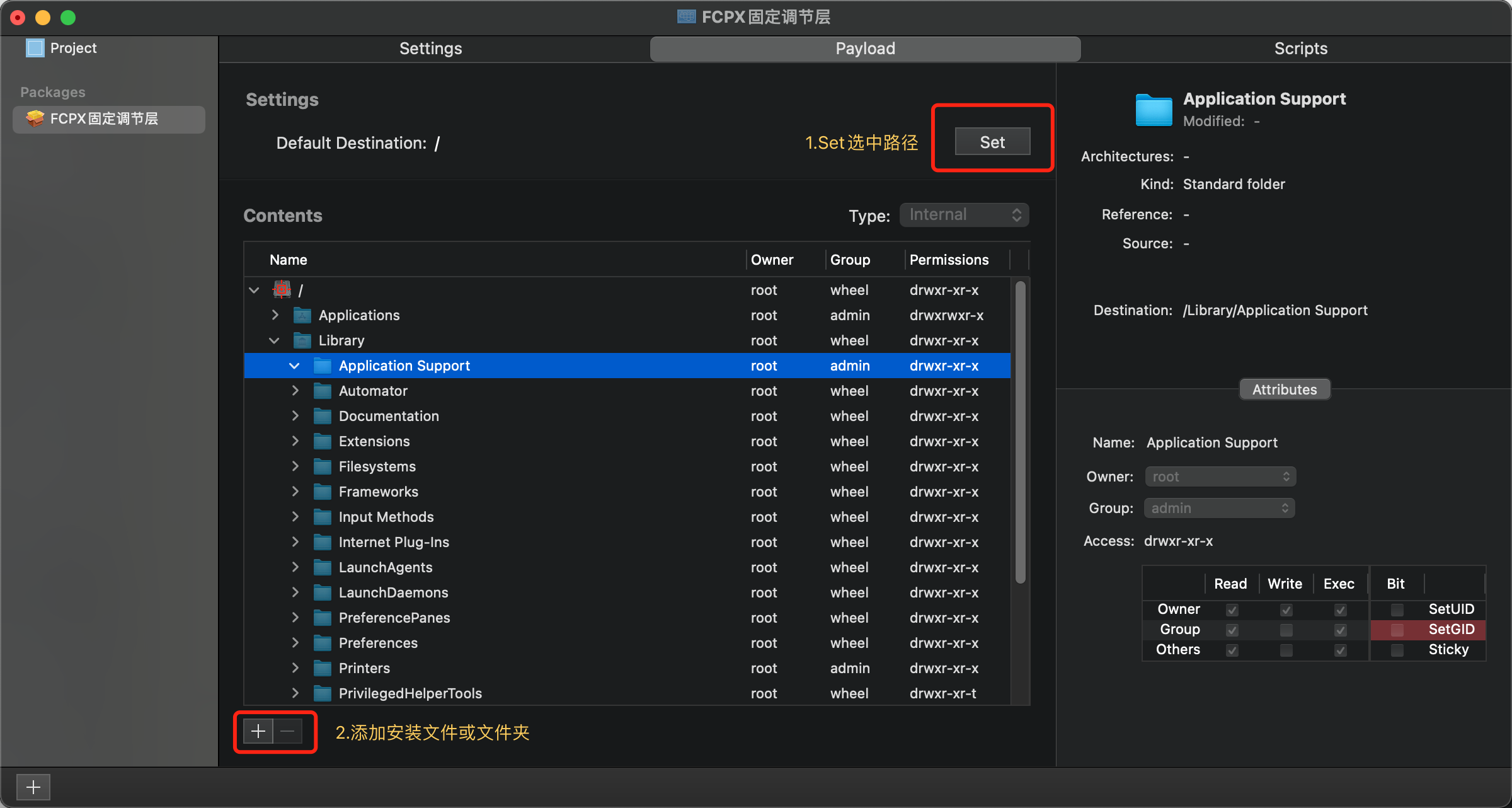Image resolution: width=1512 pixels, height=808 pixels.
Task: Click the Internet Plug-Ins folder icon
Action: 323,542
